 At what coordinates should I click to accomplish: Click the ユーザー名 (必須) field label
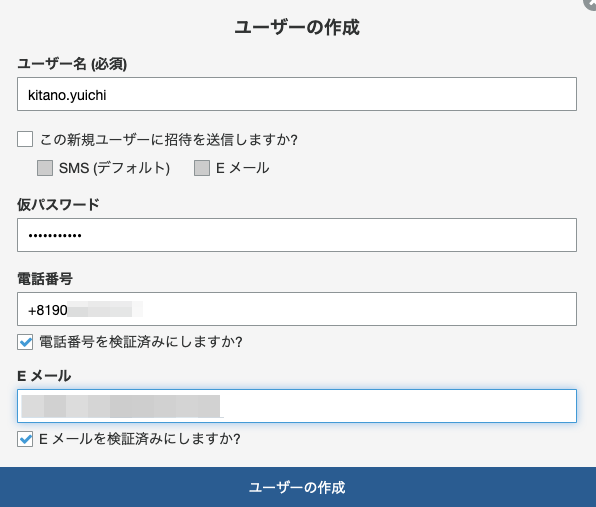coord(72,64)
